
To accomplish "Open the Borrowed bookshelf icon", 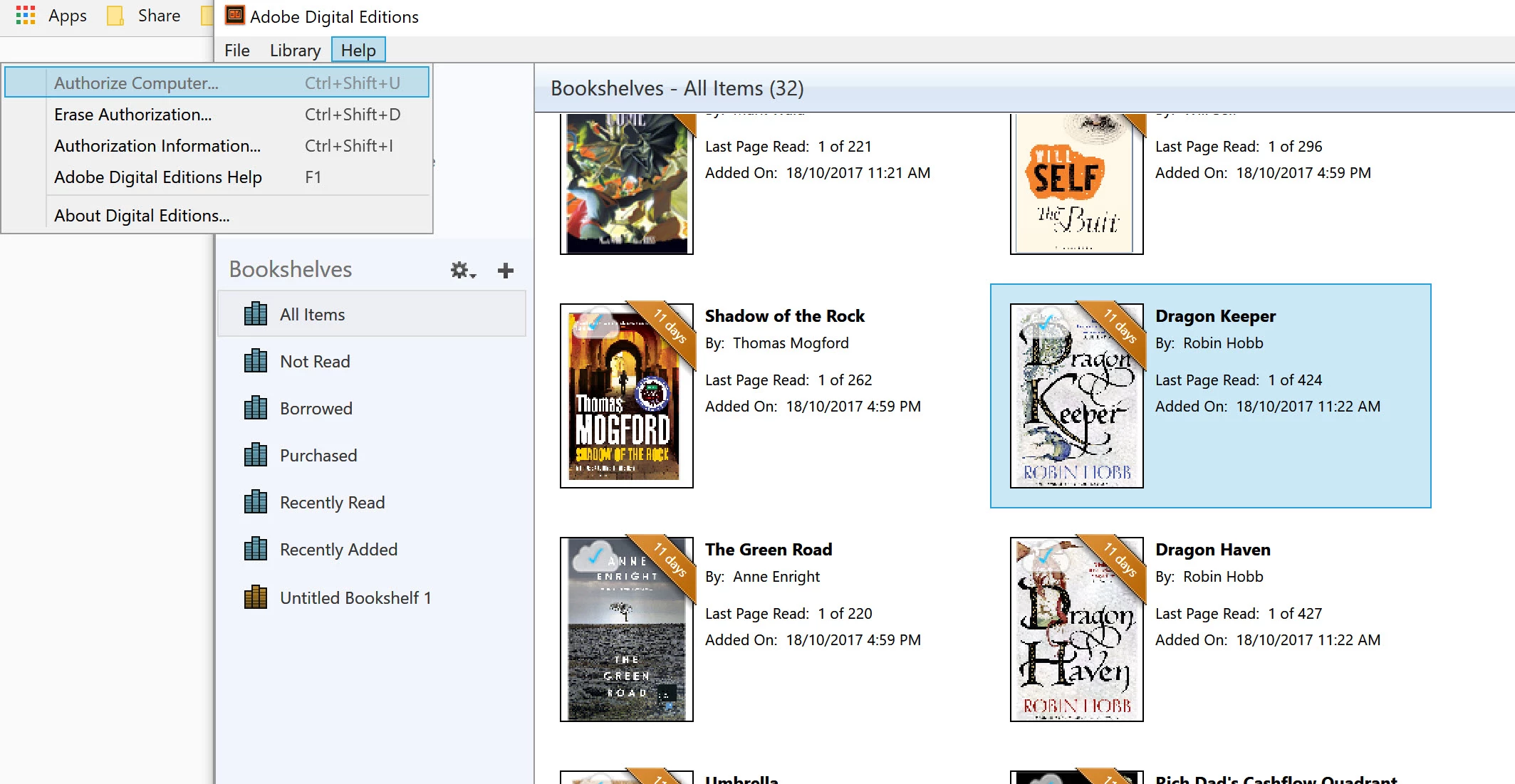I will (256, 408).
